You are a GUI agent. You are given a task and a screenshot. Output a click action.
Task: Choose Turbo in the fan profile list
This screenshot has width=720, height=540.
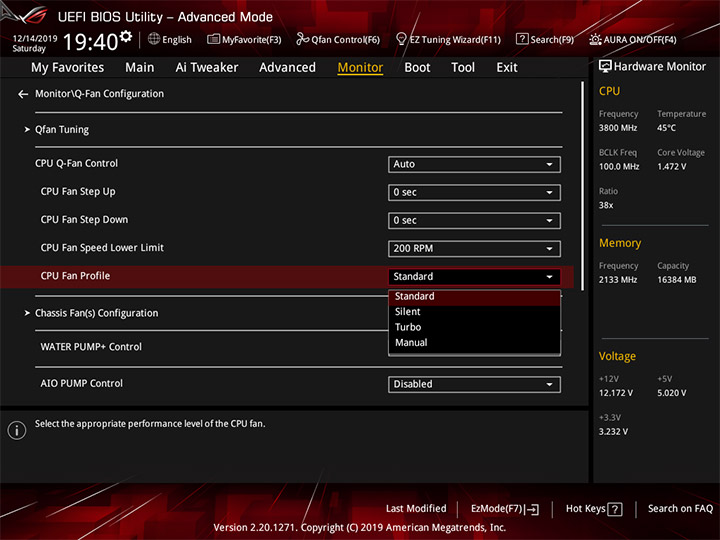click(x=474, y=327)
